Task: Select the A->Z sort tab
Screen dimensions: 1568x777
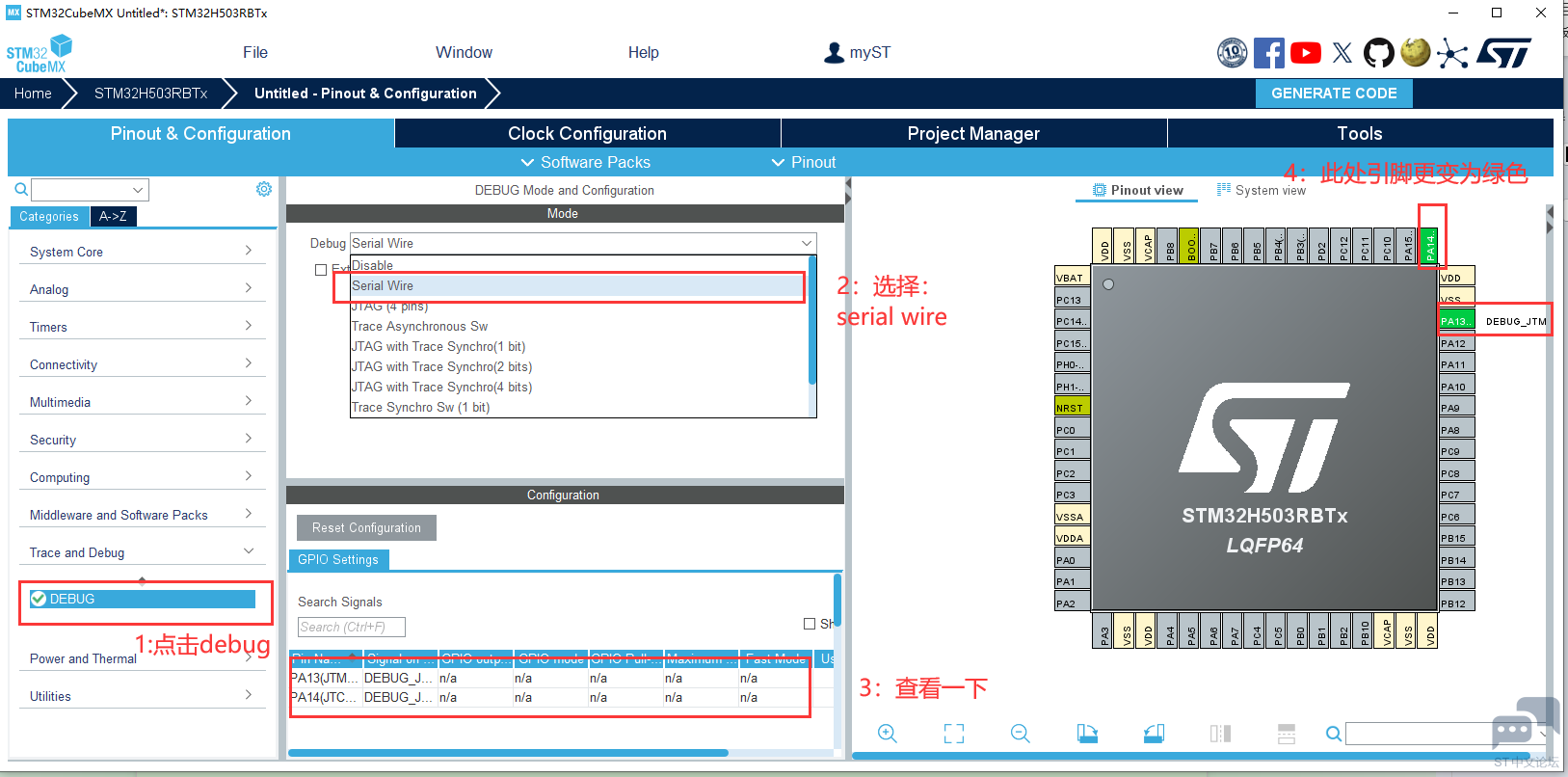Action: tap(114, 216)
